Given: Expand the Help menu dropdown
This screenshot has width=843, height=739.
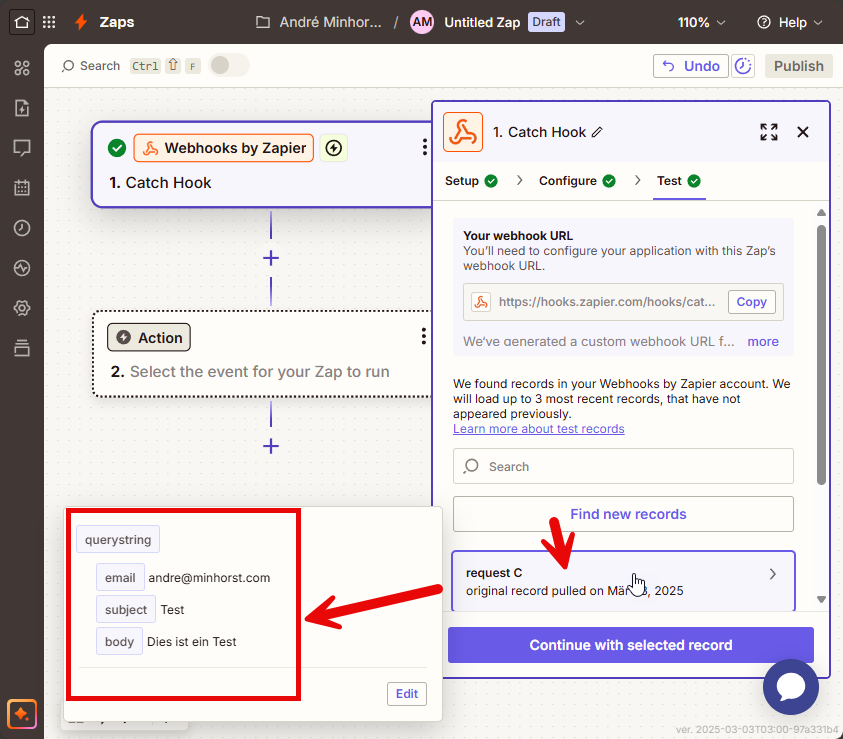Looking at the screenshot, I should coord(790,22).
